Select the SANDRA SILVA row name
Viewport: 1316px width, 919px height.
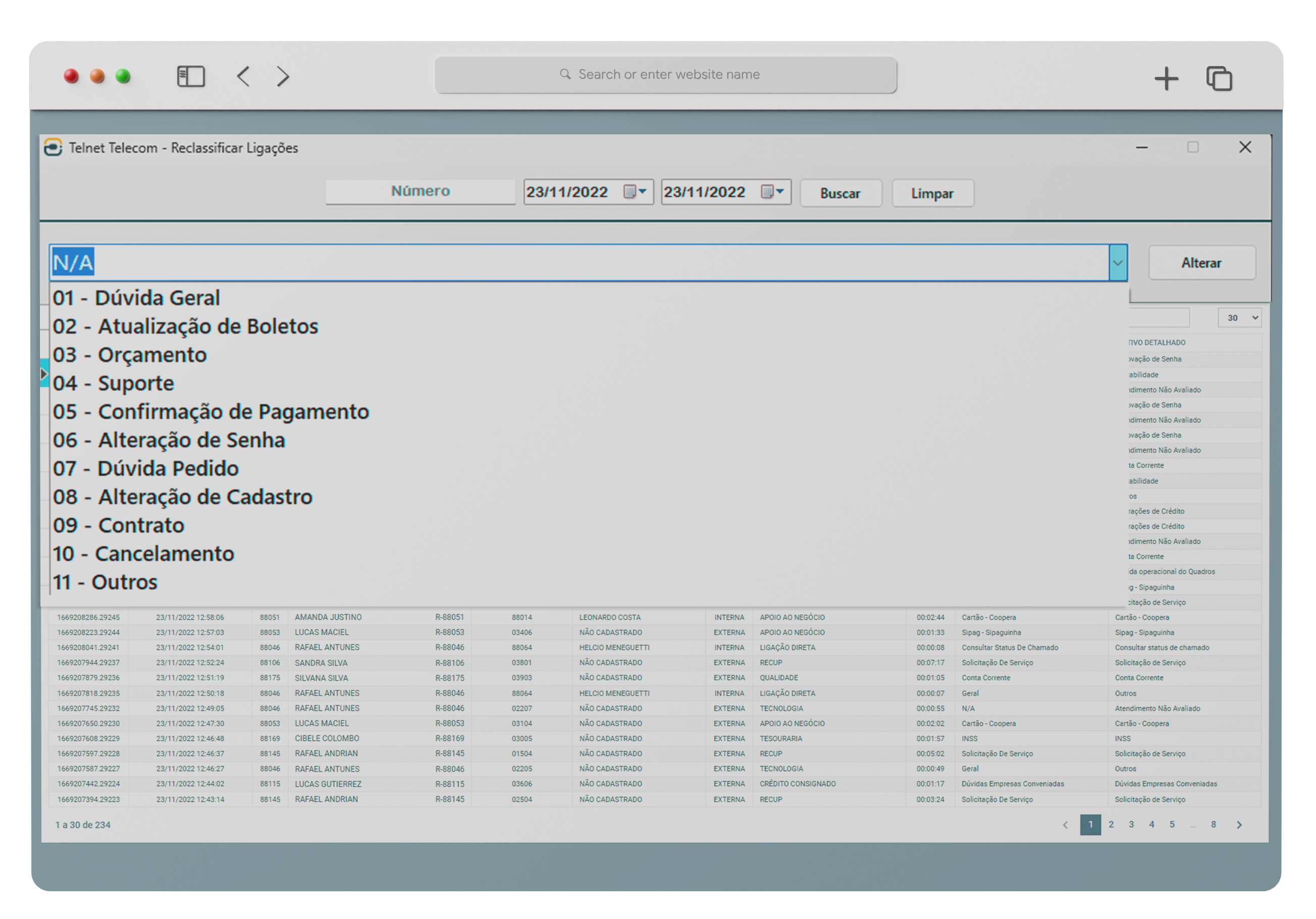[x=321, y=662]
